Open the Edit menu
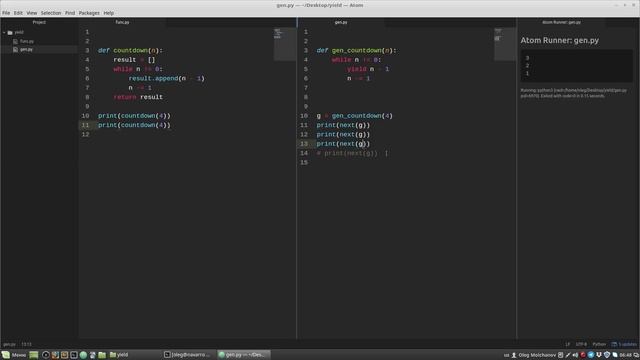This screenshot has width=640, height=360. 18,13
